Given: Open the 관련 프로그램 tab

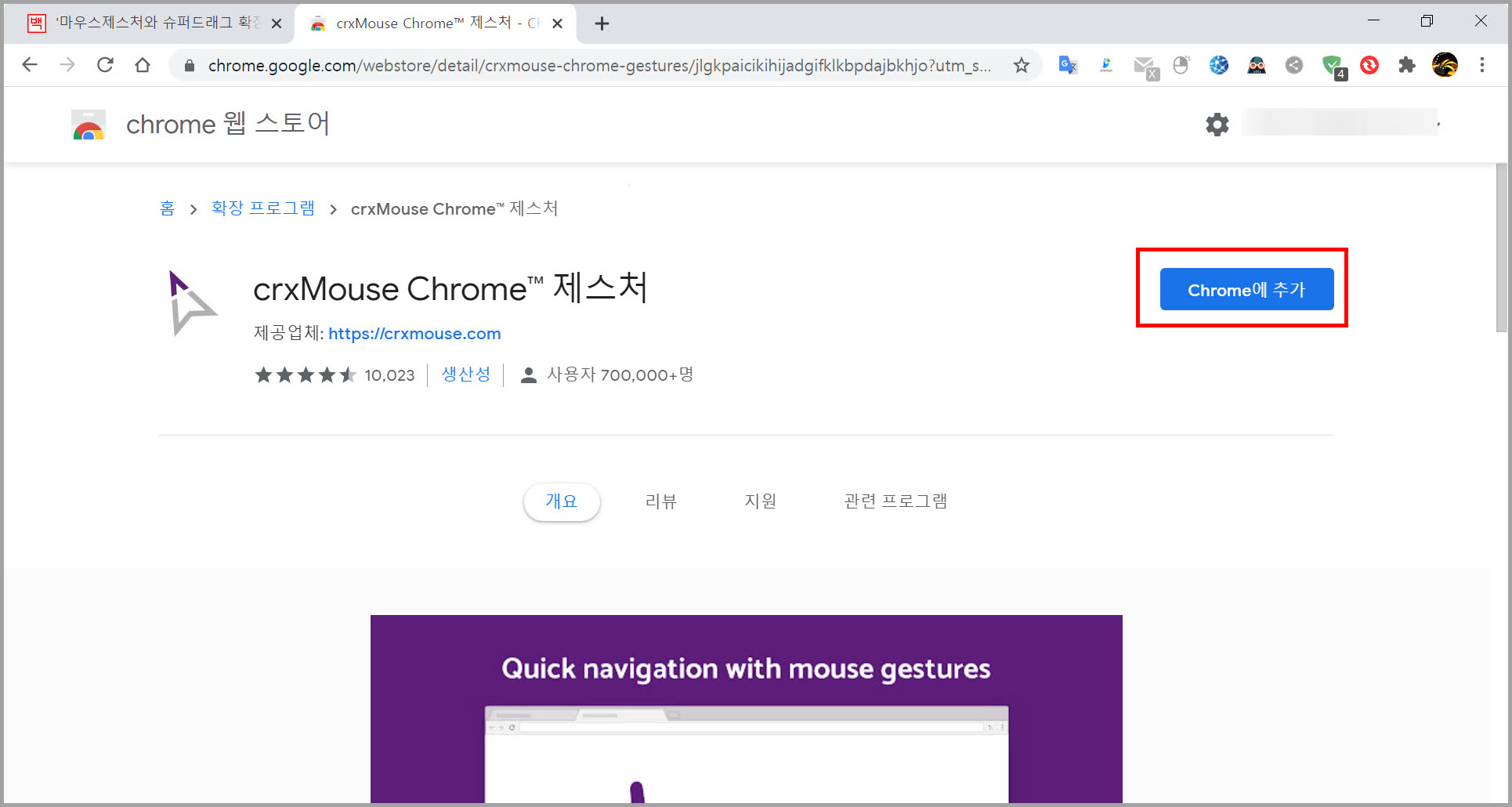Looking at the screenshot, I should pyautogui.click(x=895, y=501).
